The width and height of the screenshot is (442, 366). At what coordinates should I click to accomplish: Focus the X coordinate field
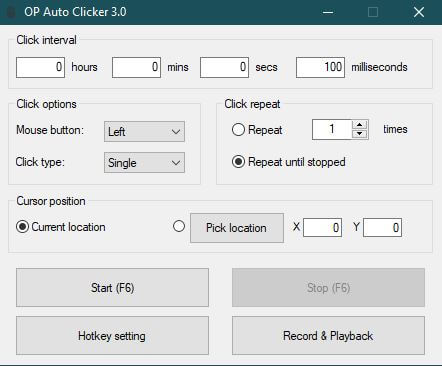coord(322,228)
